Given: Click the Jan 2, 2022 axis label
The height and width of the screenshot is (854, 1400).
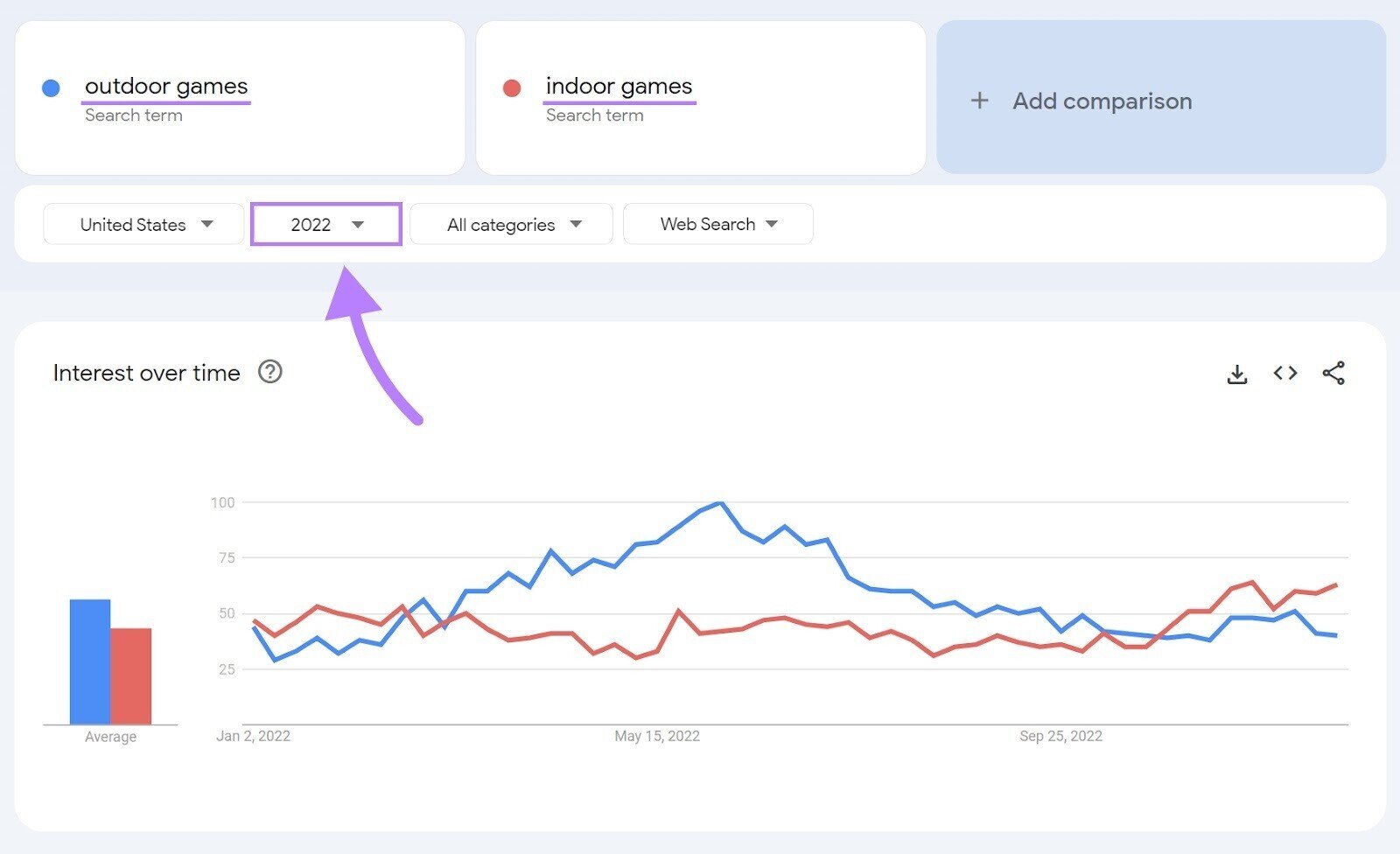Looking at the screenshot, I should pos(254,736).
